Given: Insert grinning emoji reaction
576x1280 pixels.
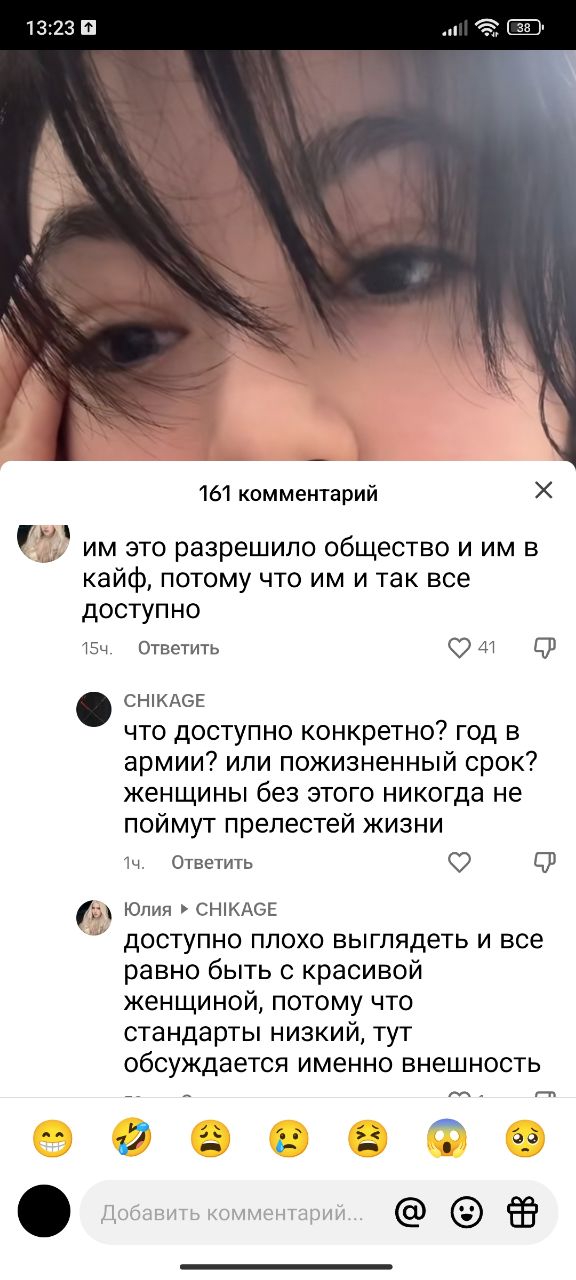Looking at the screenshot, I should pos(52,1139).
